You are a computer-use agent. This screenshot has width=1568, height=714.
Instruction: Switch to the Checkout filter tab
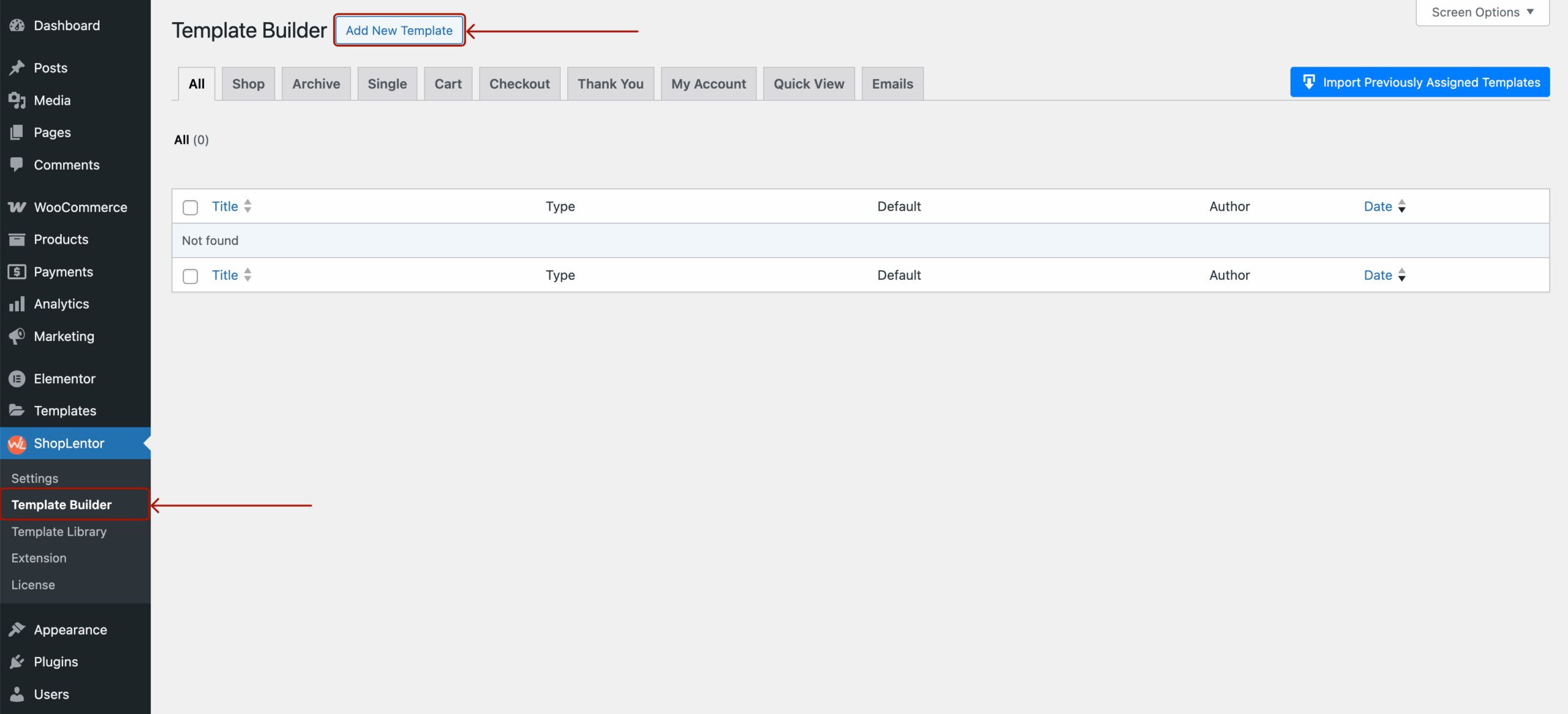[519, 83]
